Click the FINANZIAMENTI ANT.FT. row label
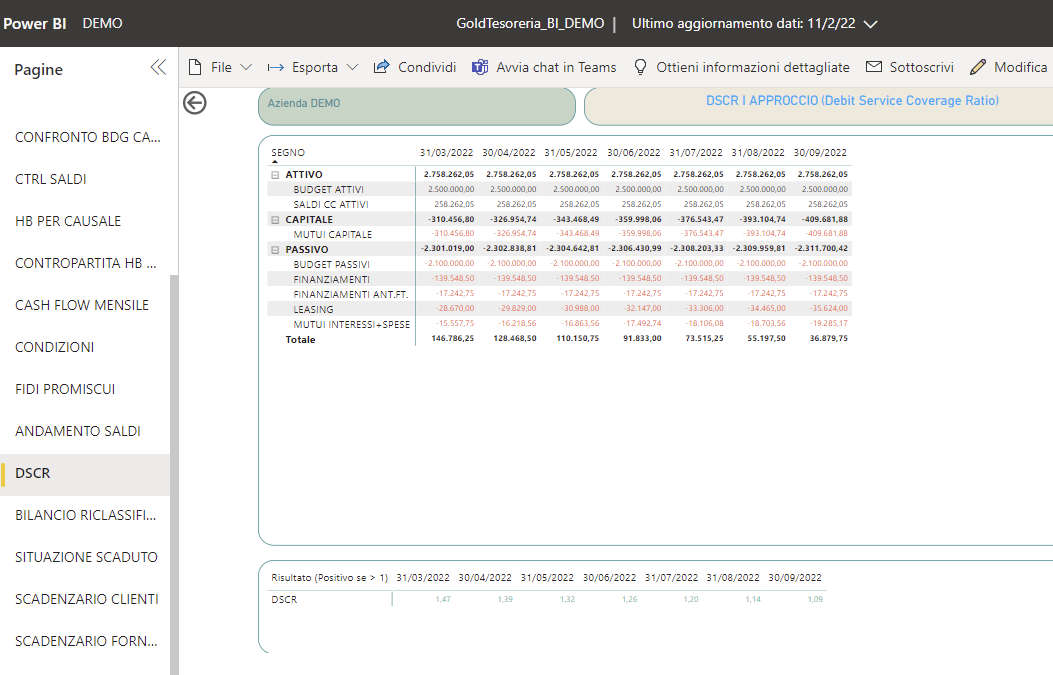The height and width of the screenshot is (675, 1053). 351,294
